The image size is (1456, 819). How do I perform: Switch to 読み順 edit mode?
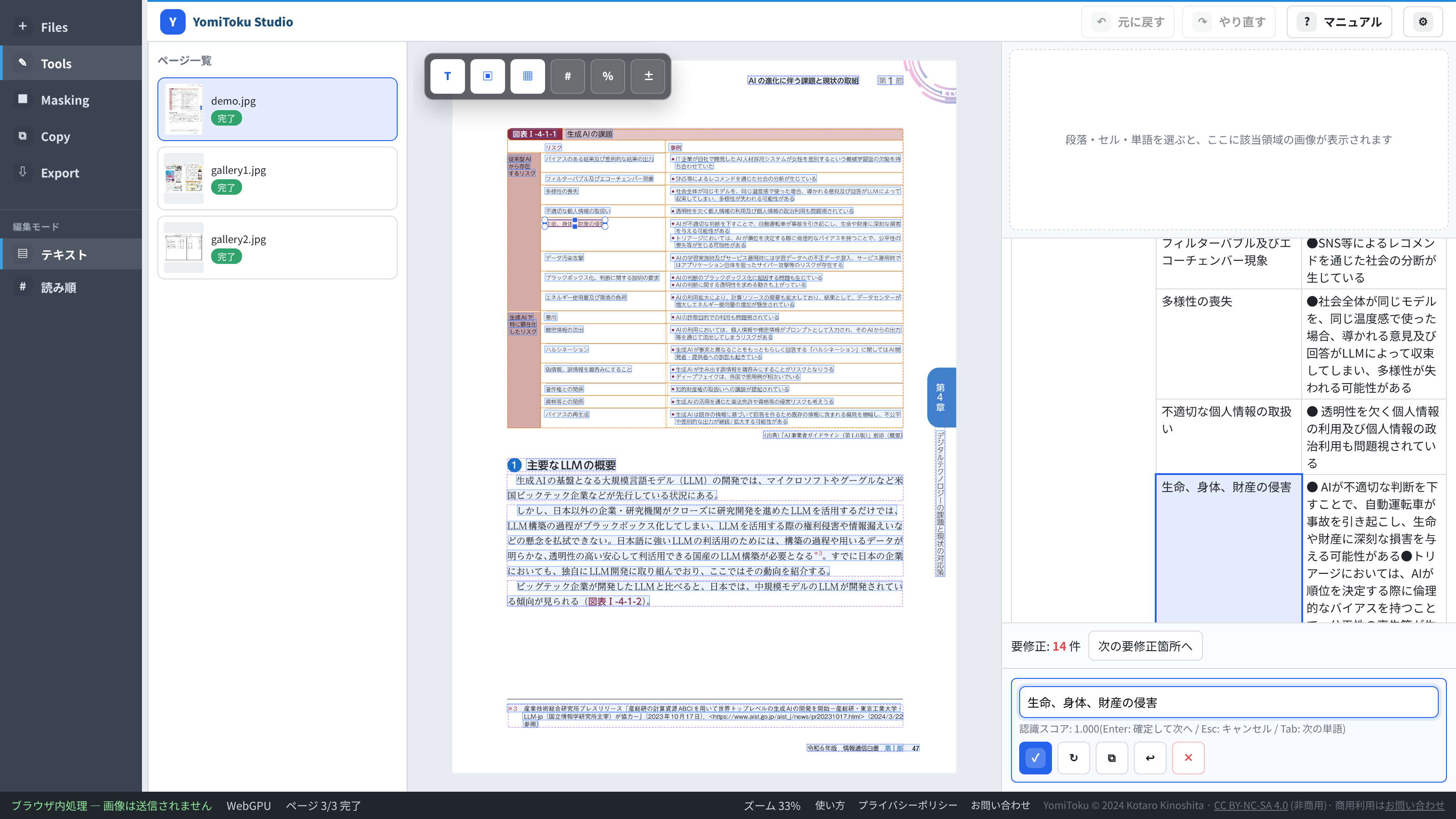(x=71, y=287)
